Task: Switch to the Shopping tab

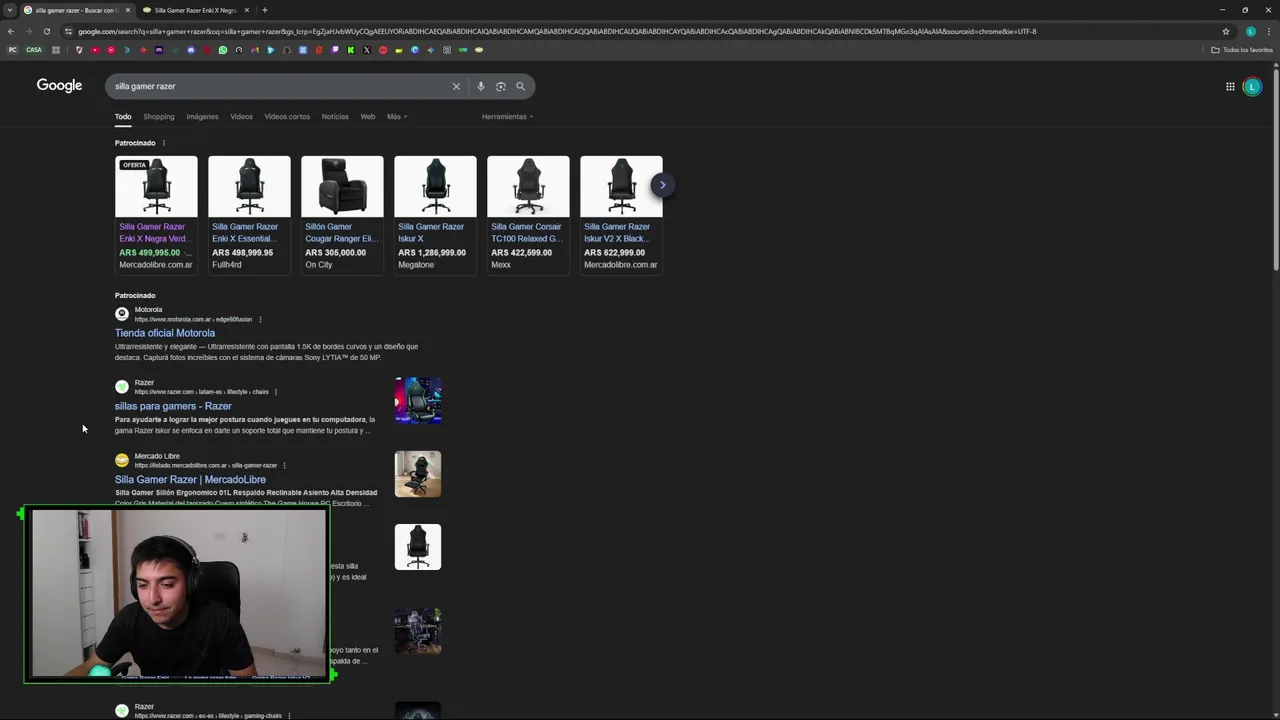Action: [x=159, y=117]
